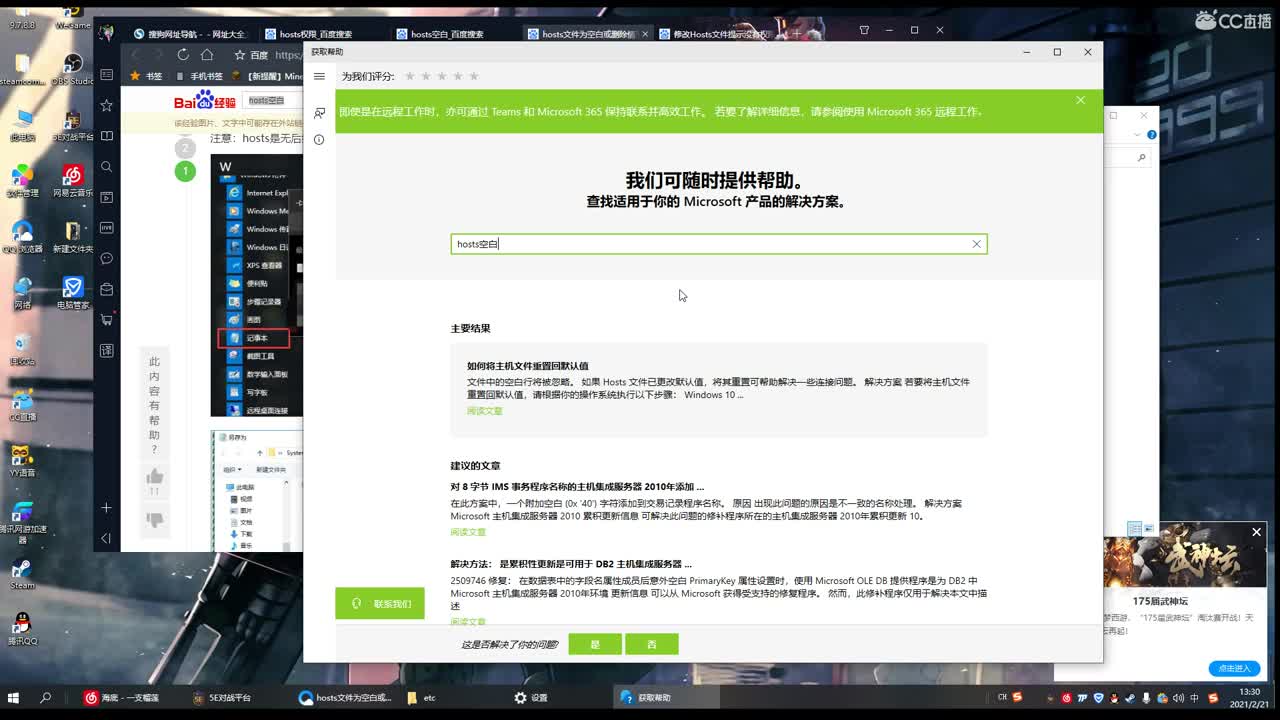Open taskbar search magnifier
The image size is (1280, 720).
click(x=45, y=698)
